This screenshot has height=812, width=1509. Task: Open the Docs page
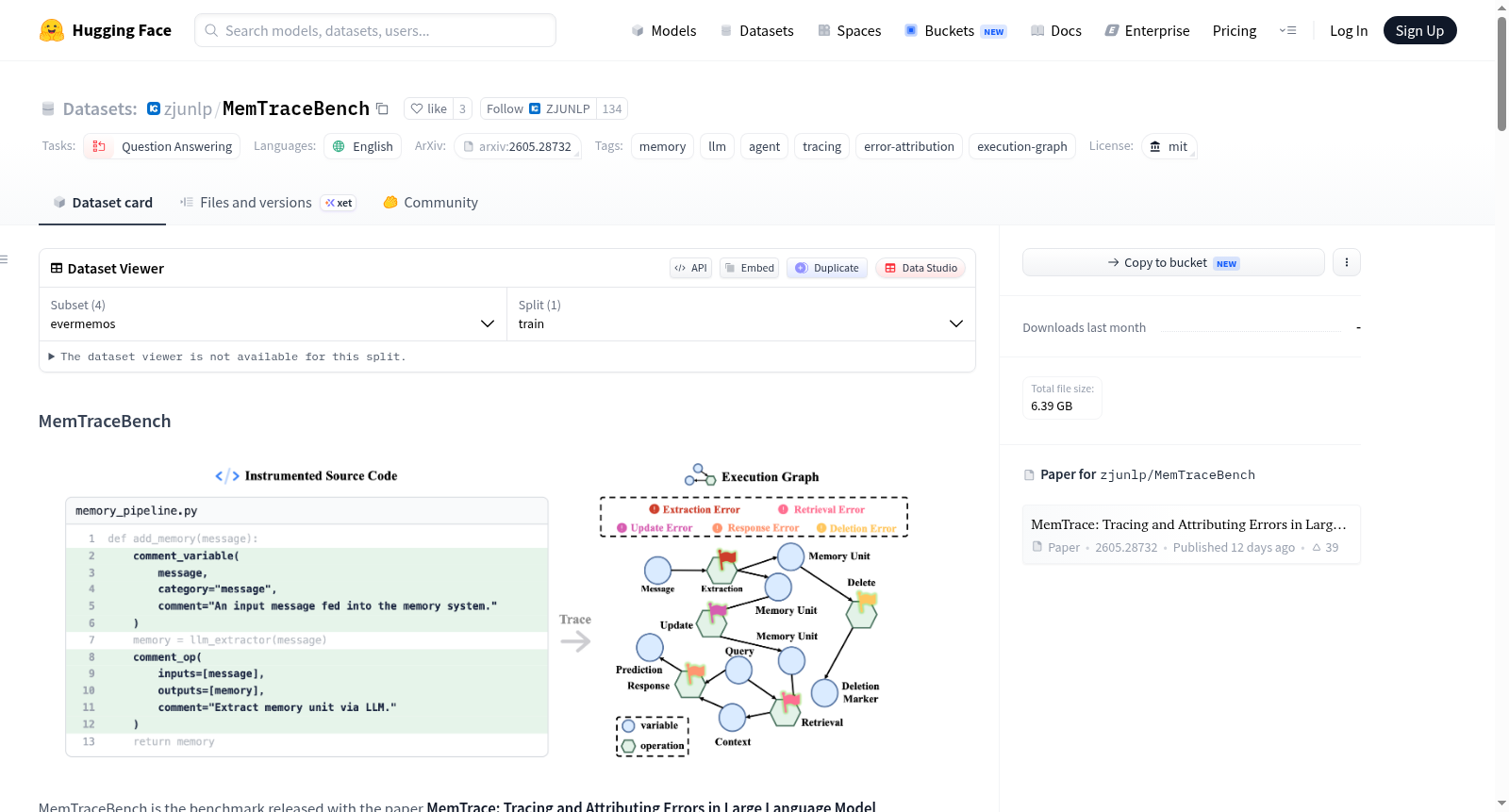(1056, 30)
